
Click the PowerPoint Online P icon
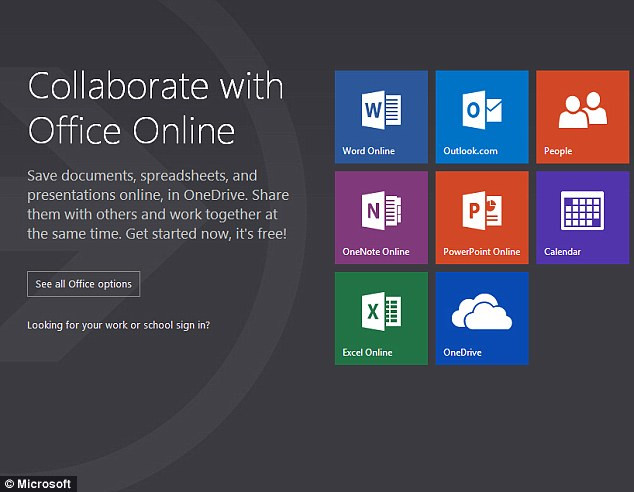click(x=481, y=211)
